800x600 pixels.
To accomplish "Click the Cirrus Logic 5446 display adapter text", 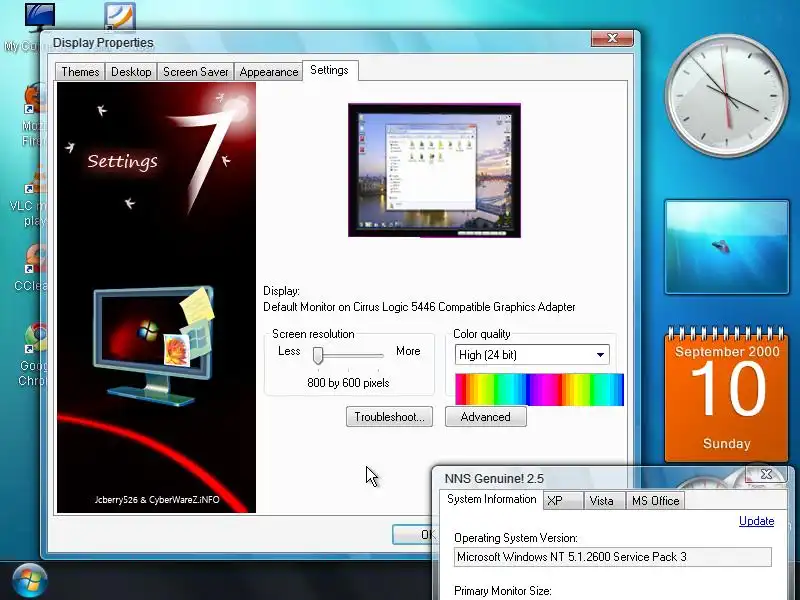I will point(419,307).
